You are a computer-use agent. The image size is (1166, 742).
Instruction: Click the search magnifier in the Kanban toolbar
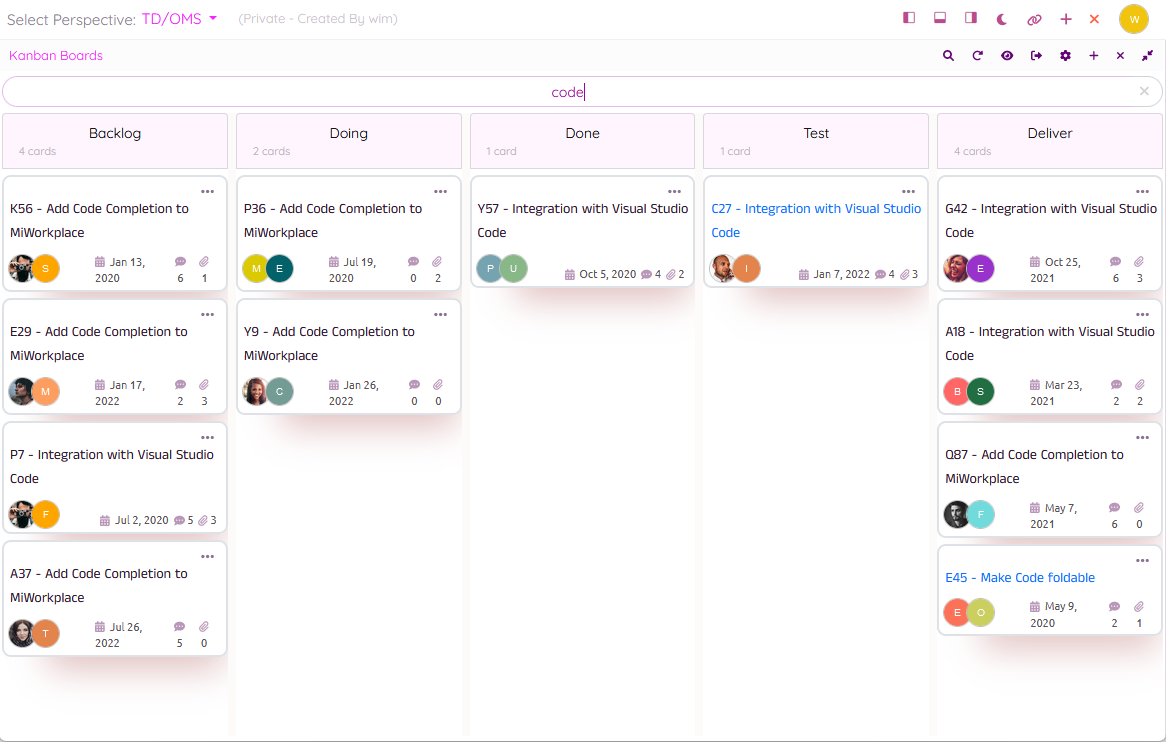coord(948,56)
